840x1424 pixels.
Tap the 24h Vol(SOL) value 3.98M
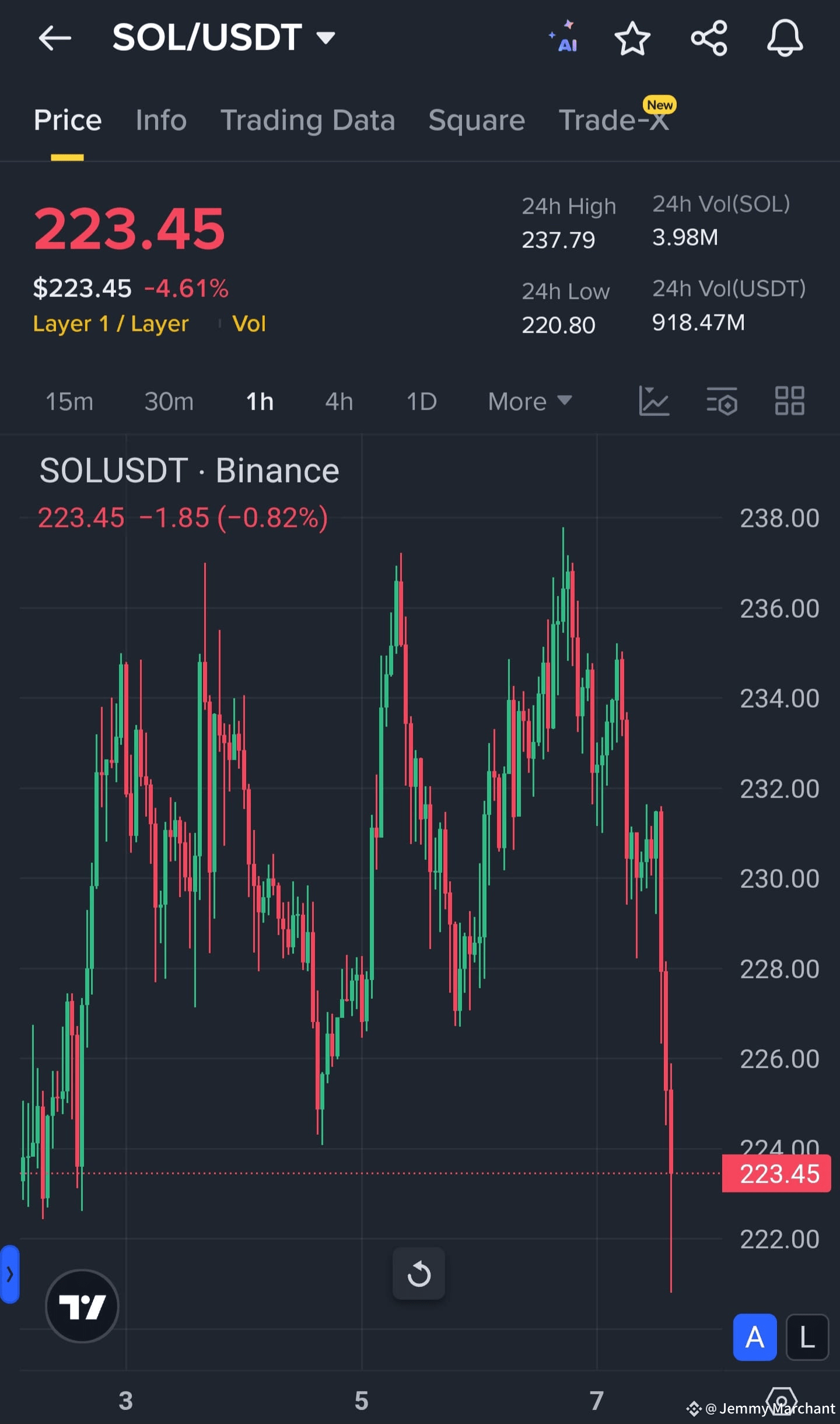(685, 237)
